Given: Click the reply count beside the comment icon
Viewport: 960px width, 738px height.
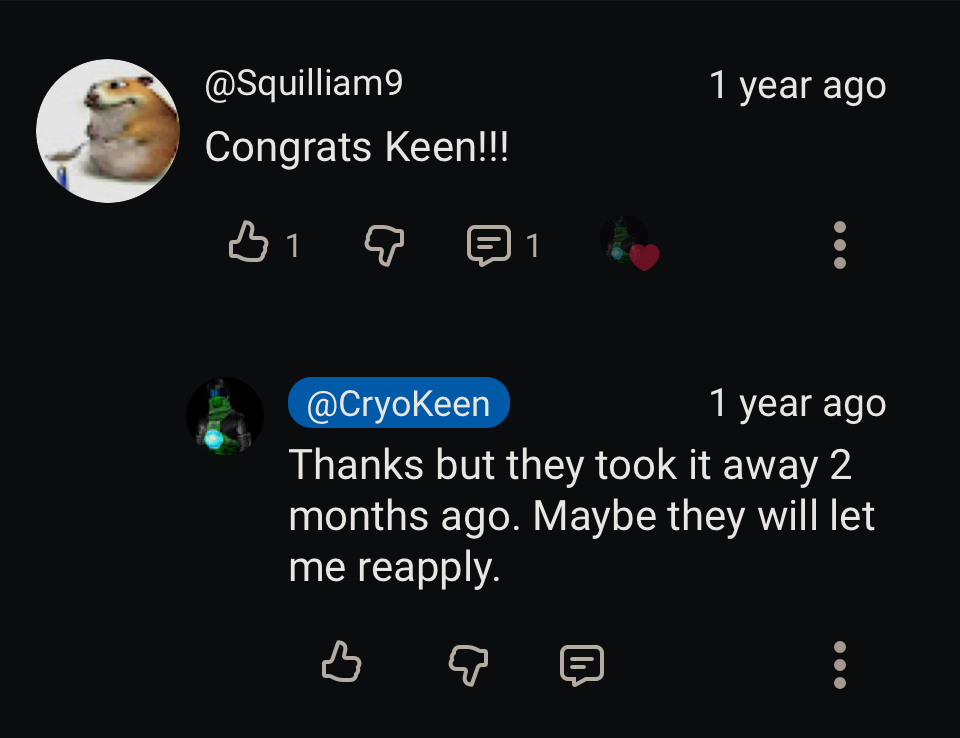Looking at the screenshot, I should pos(533,245).
